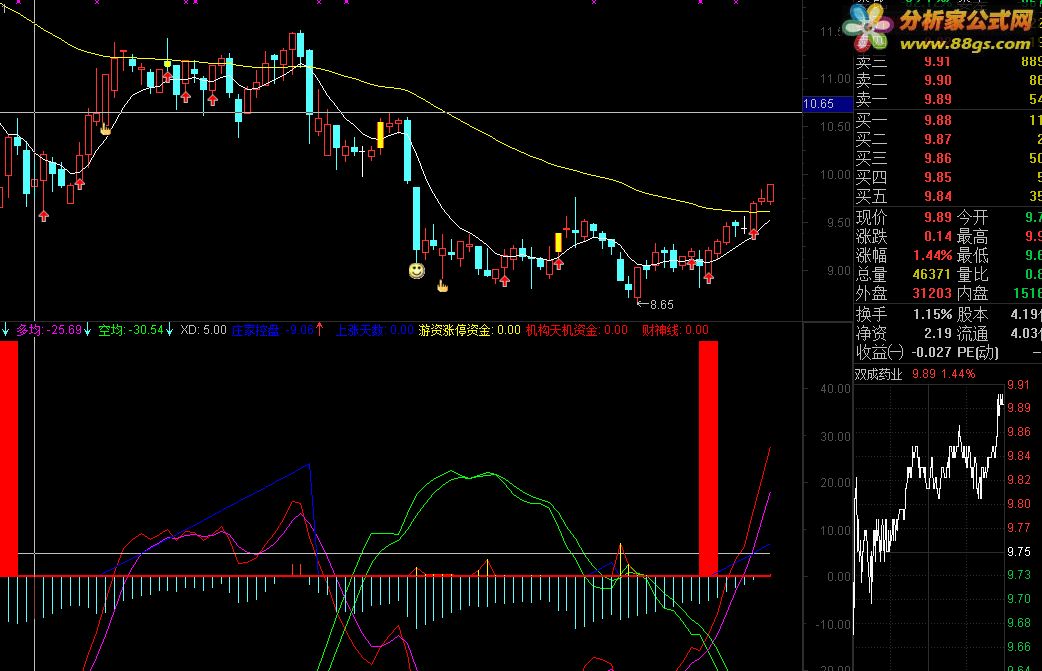
Task: Click the 8.65 lowest price annotation
Action: coord(655,305)
